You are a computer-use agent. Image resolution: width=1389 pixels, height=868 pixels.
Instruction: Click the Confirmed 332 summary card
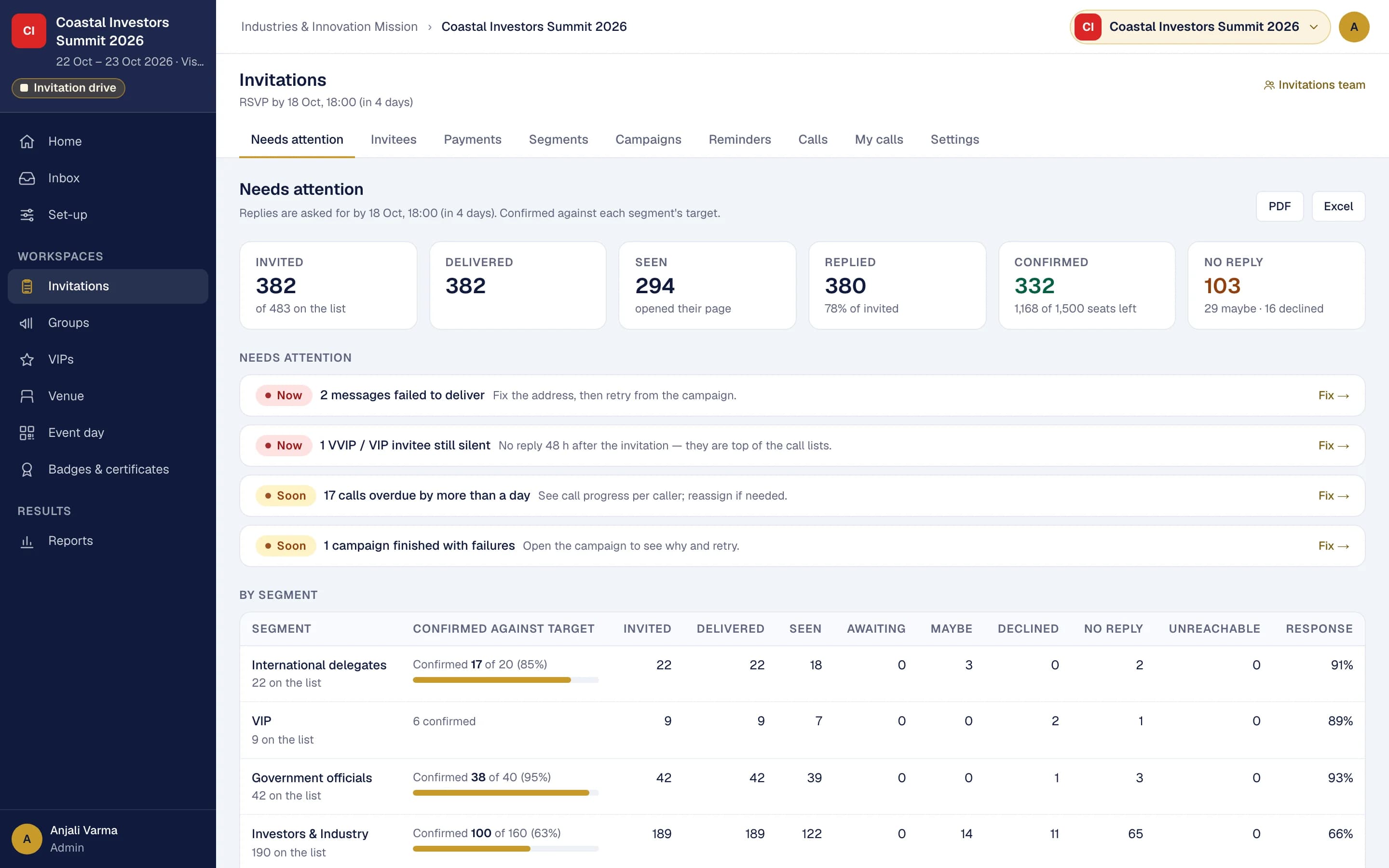[x=1087, y=285]
